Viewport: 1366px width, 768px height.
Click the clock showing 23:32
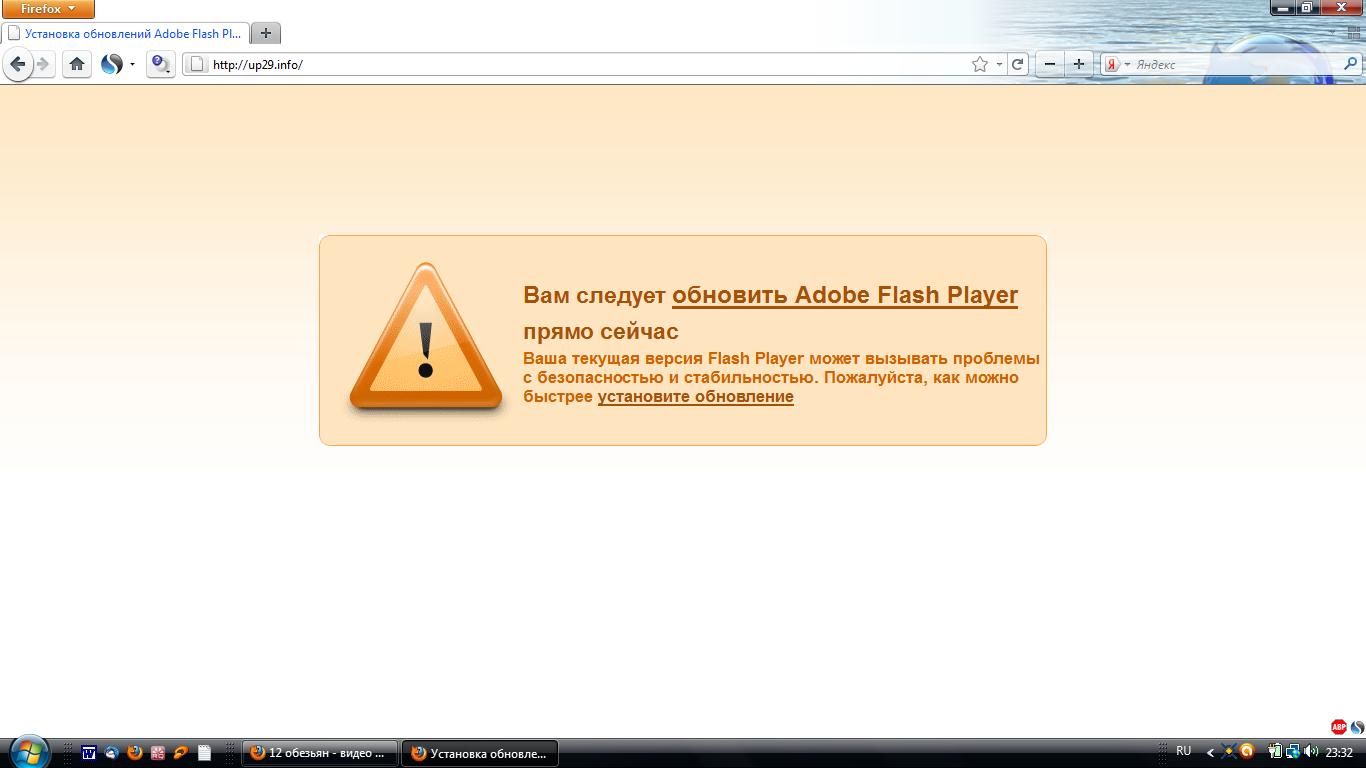click(x=1339, y=753)
